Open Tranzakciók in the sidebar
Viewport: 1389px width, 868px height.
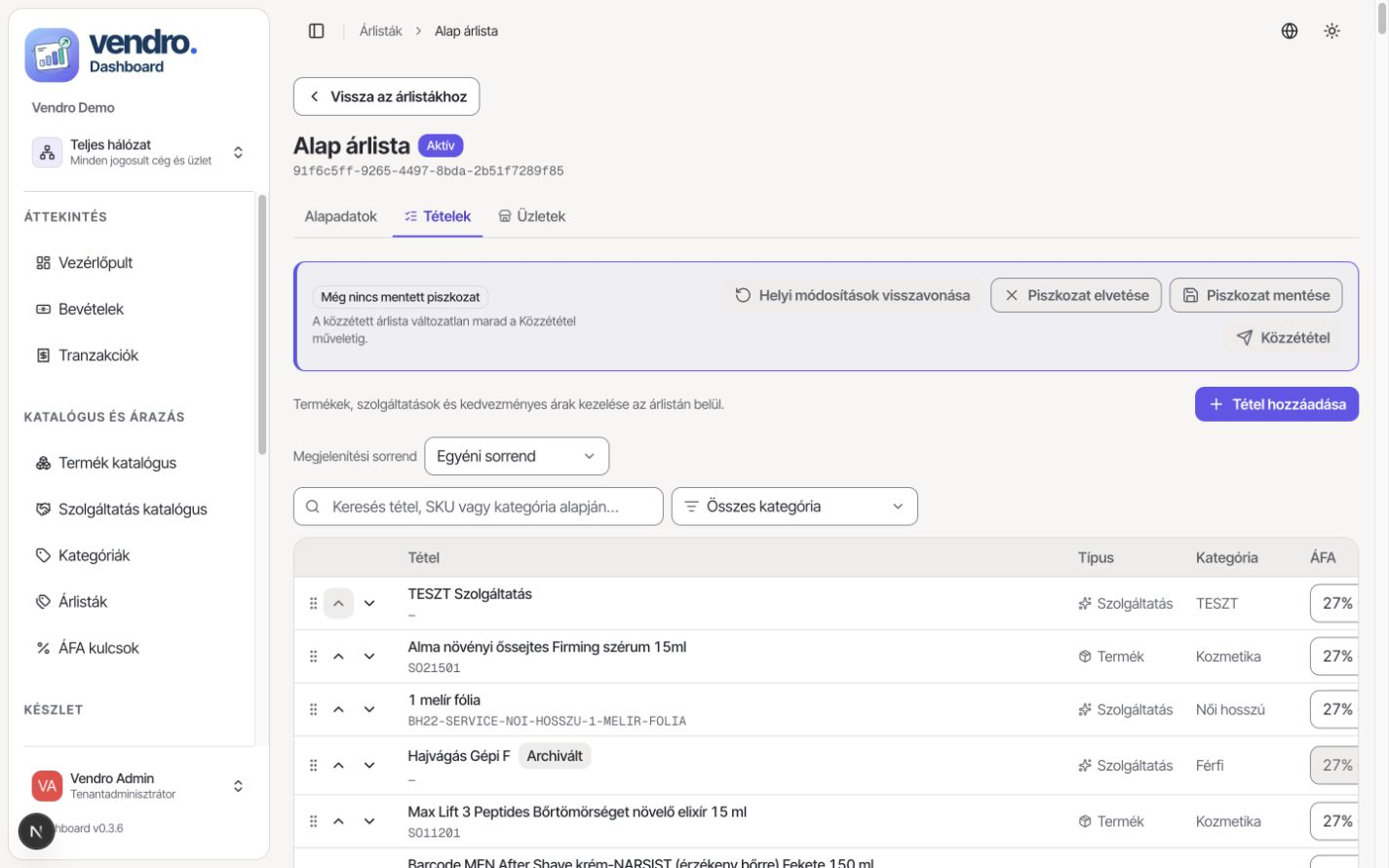[x=138, y=356]
